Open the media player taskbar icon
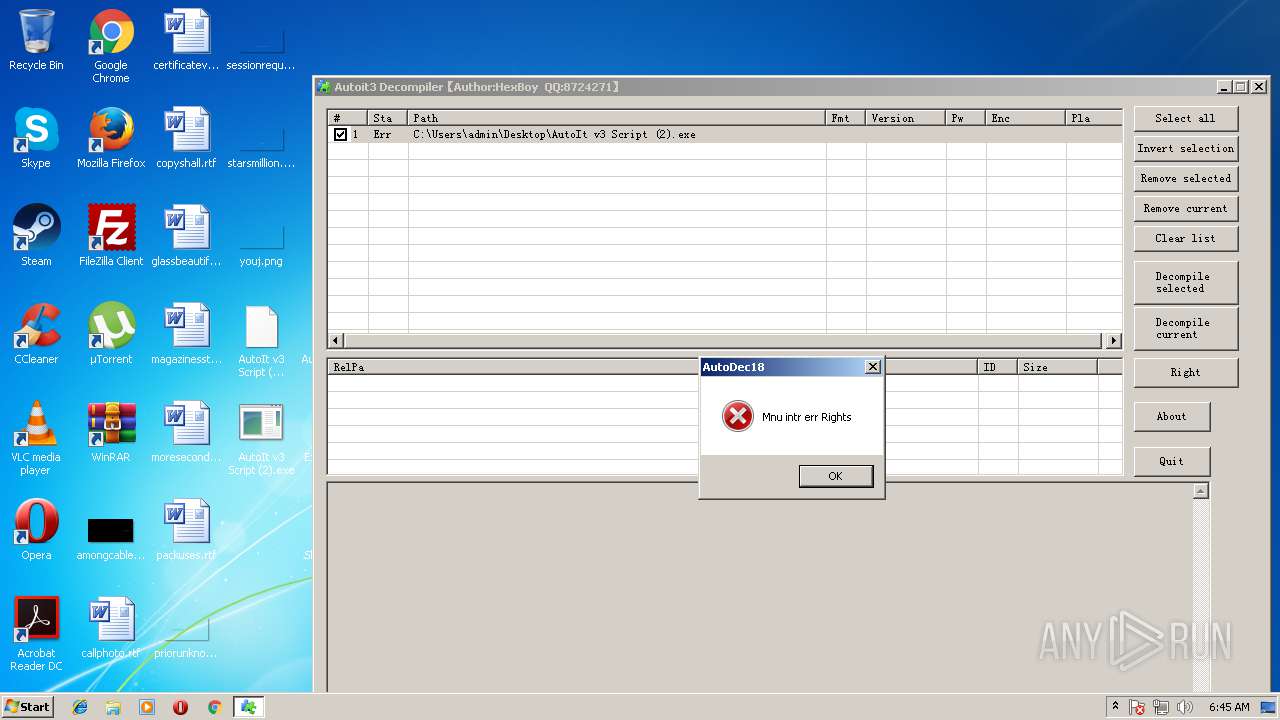This screenshot has width=1280, height=720. [147, 707]
